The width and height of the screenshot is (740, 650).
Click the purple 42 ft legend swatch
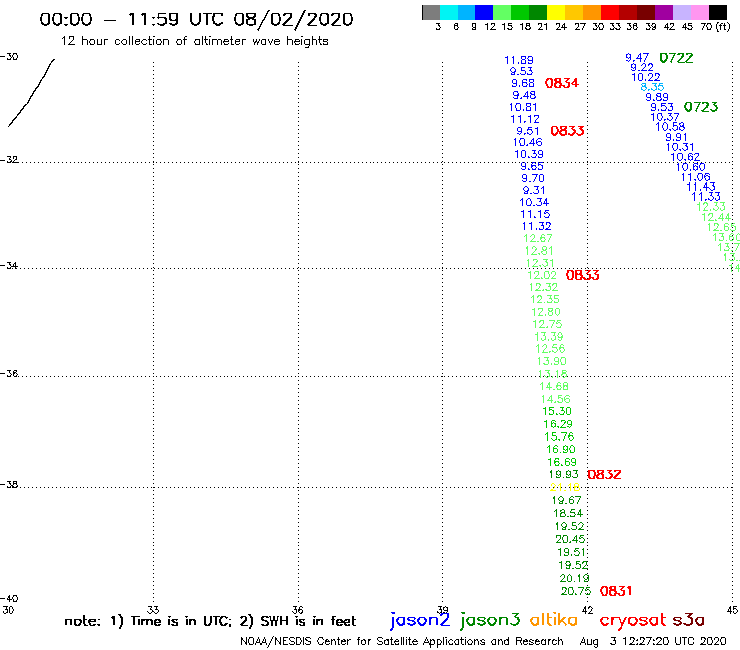[x=664, y=12]
